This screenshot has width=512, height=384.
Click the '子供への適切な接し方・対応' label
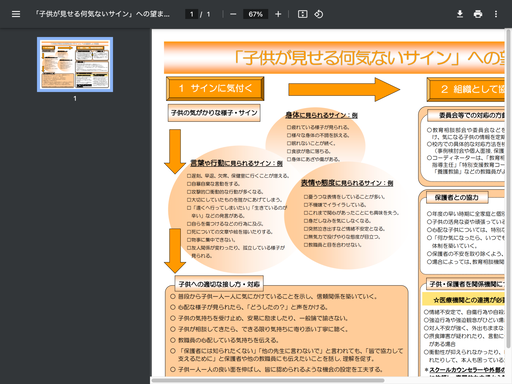click(219, 284)
